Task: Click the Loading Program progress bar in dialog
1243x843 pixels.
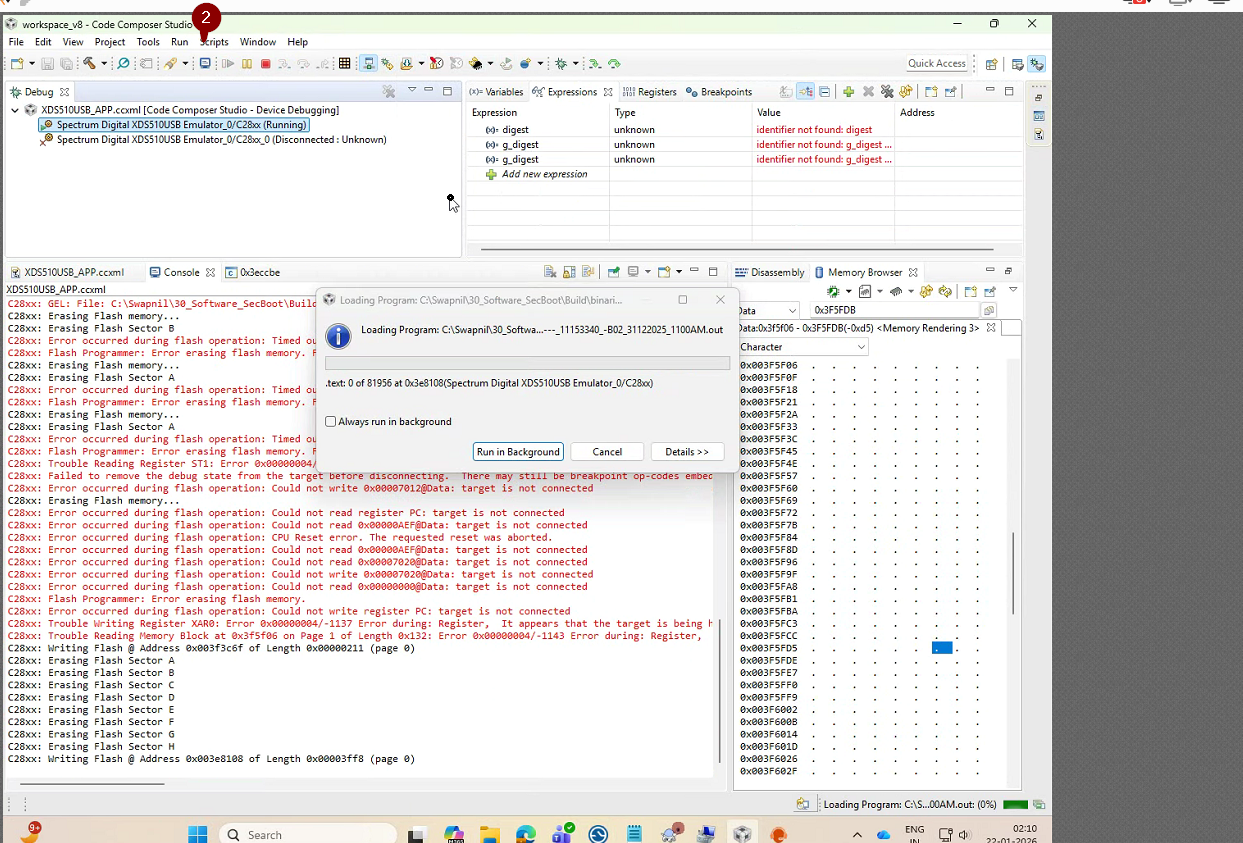Action: click(528, 364)
